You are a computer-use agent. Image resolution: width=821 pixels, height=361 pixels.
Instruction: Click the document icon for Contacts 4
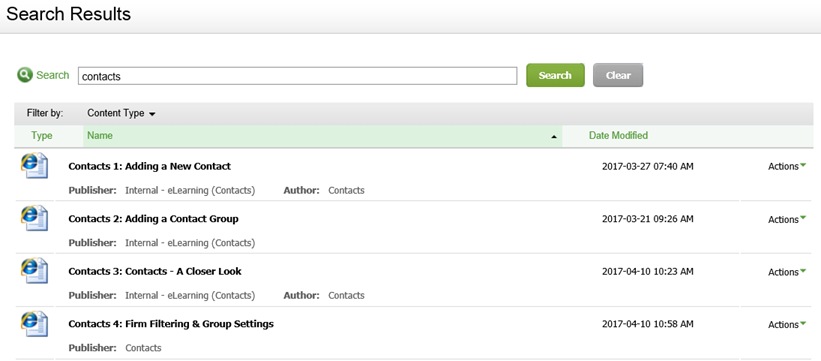click(x=34, y=324)
